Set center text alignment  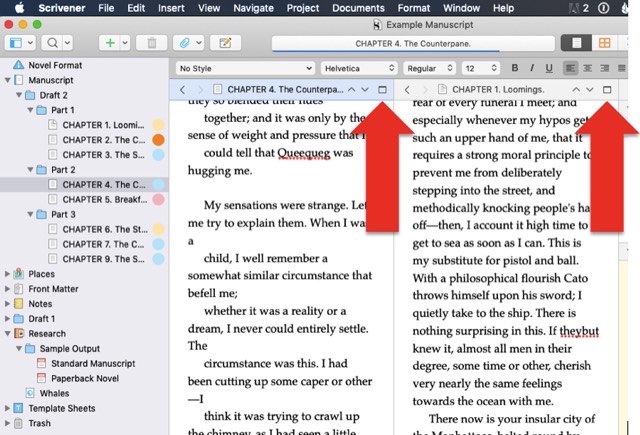[x=587, y=68]
